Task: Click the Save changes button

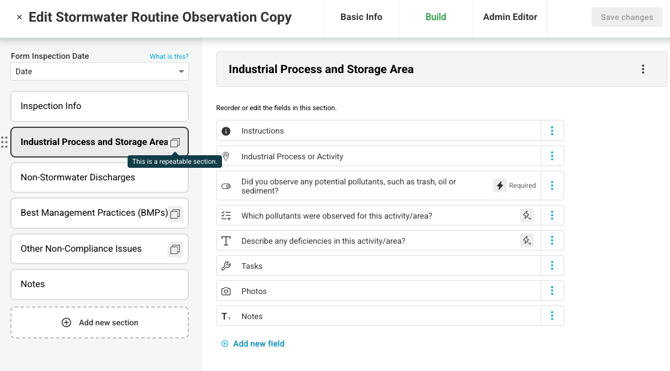Action: click(627, 17)
